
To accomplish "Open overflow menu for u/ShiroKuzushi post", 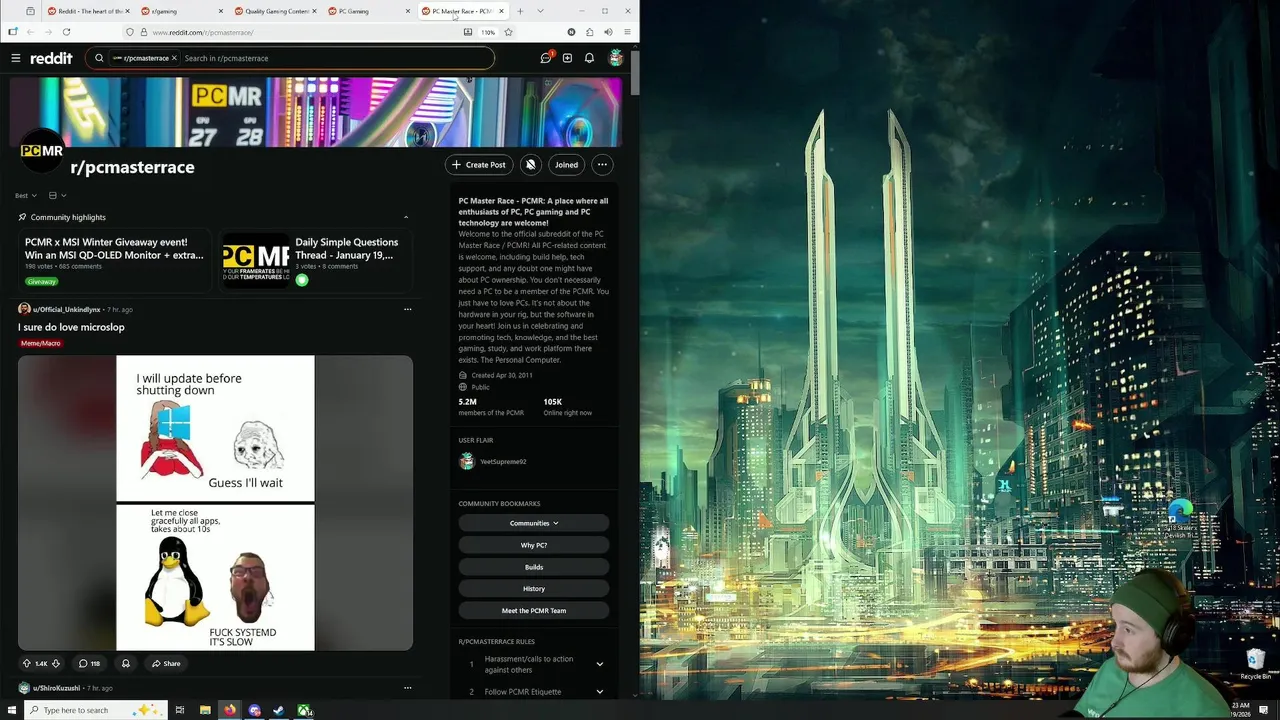I will tap(407, 688).
